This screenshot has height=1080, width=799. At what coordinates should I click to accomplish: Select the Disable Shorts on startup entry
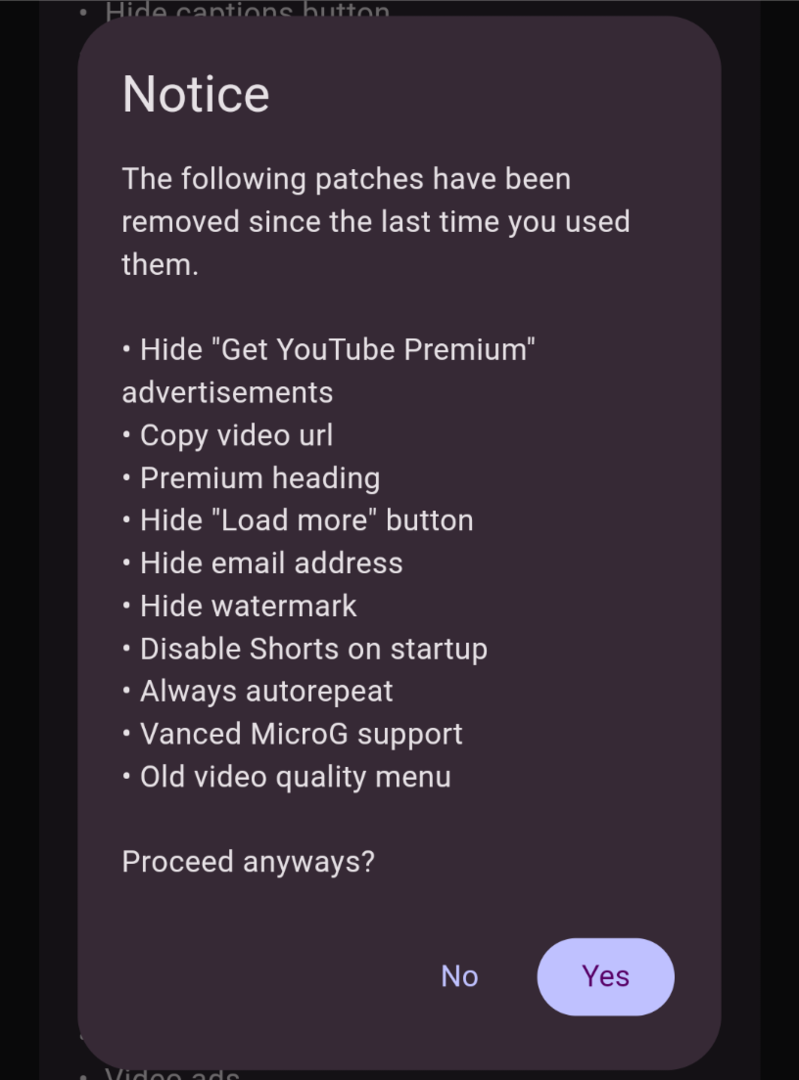click(313, 649)
